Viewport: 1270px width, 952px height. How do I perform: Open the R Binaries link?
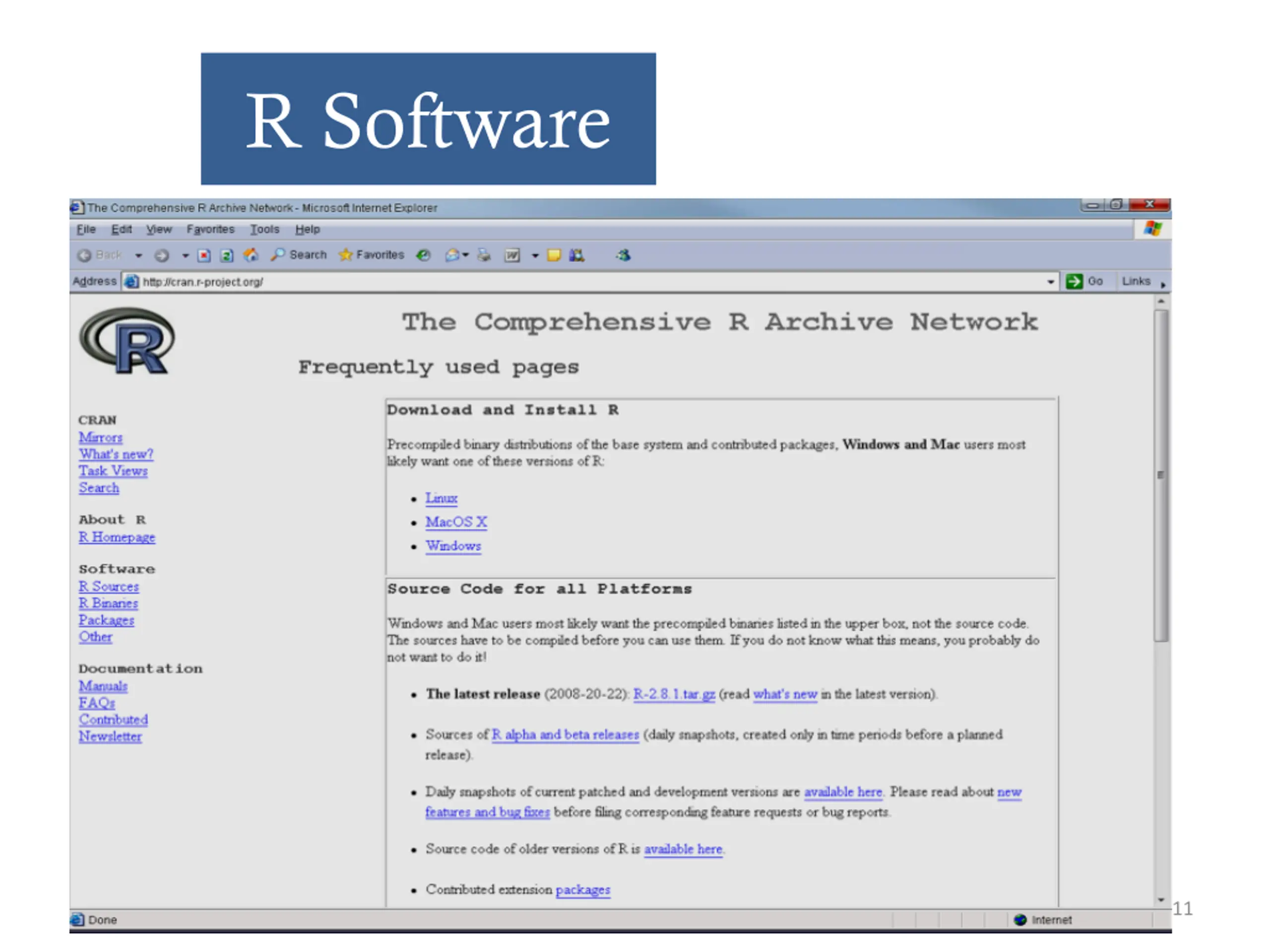108,603
